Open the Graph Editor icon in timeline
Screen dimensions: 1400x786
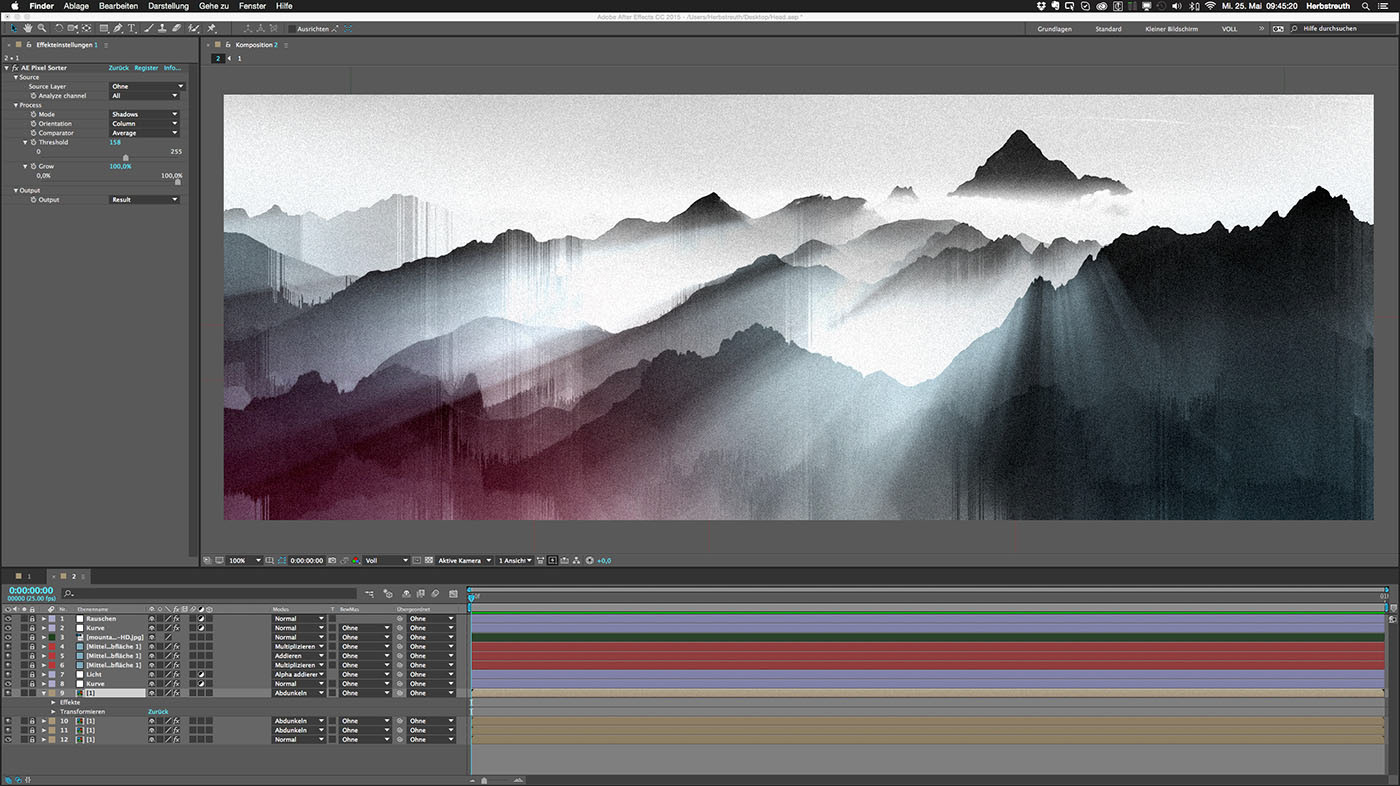(453, 593)
